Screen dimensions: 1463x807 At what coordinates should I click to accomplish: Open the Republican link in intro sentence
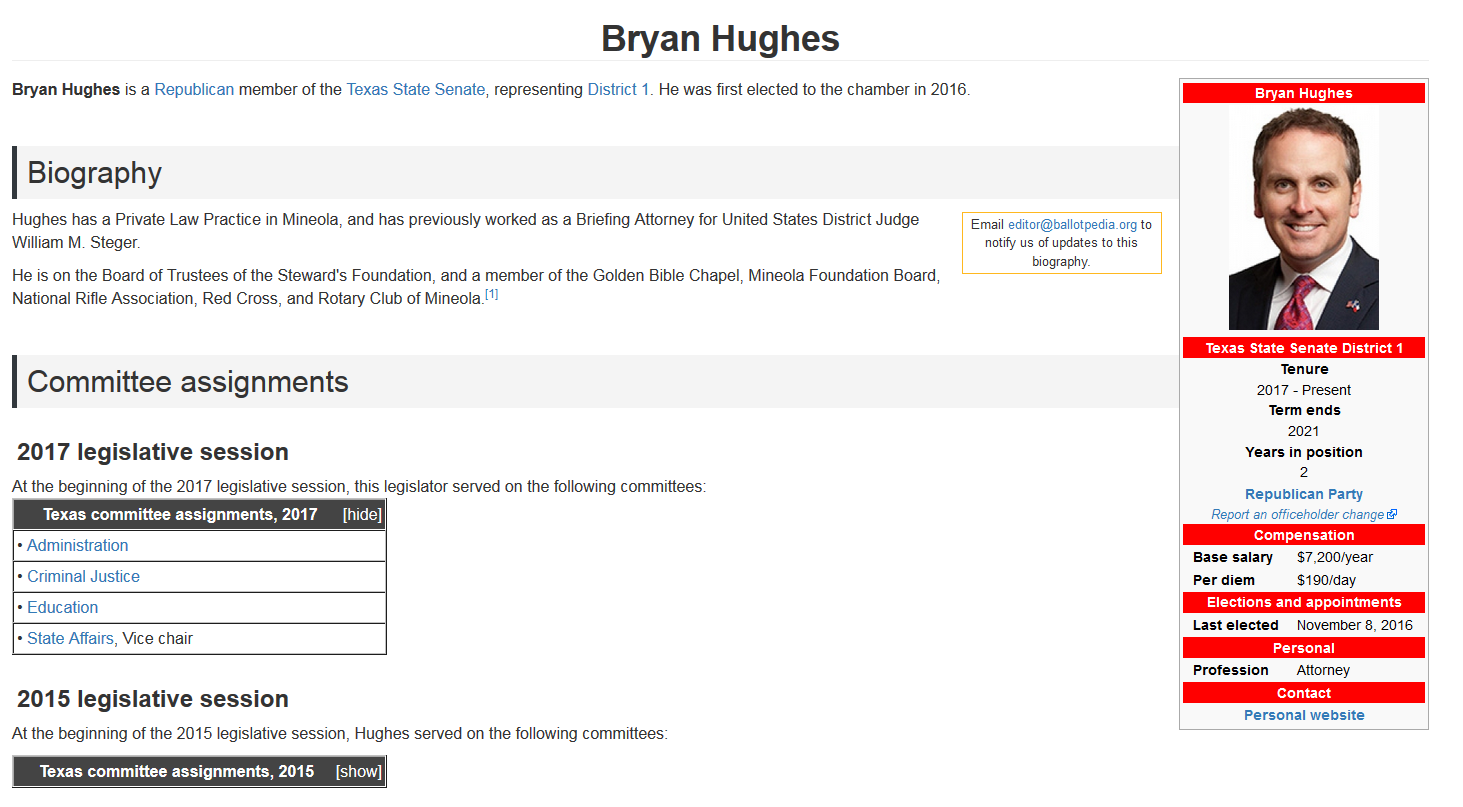[x=194, y=89]
